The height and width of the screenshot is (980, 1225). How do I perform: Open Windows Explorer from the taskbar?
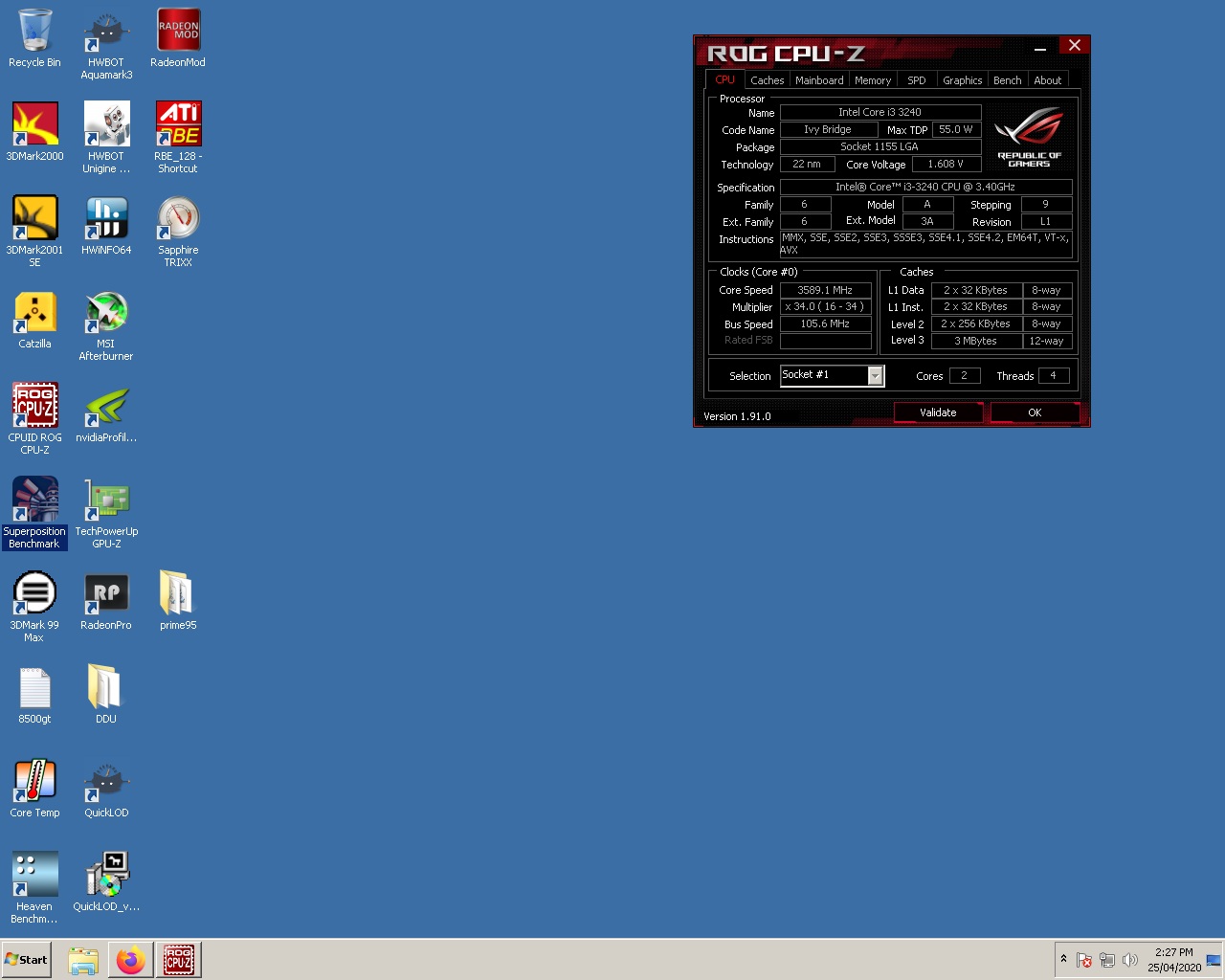pyautogui.click(x=83, y=960)
